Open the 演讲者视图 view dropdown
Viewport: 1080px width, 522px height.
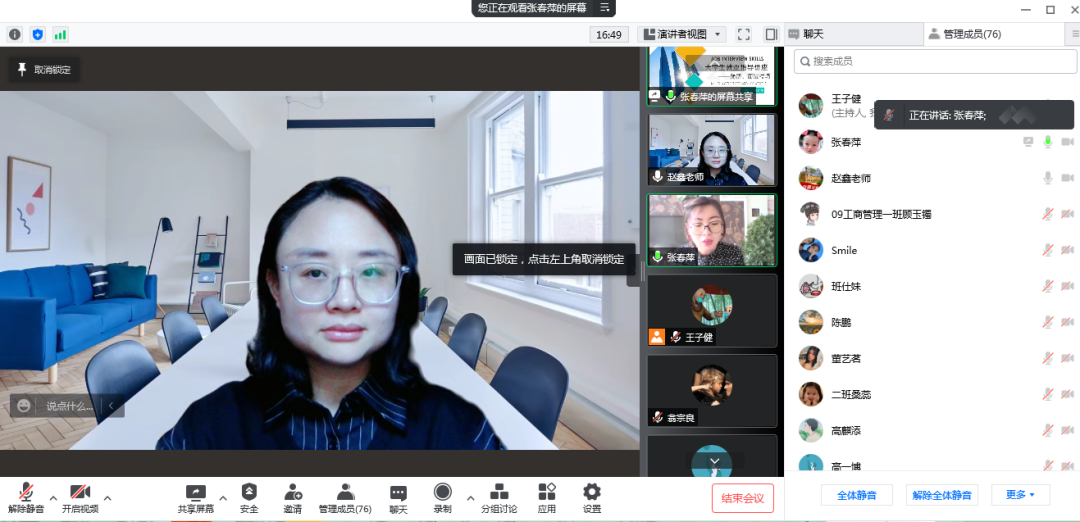pyautogui.click(x=681, y=34)
